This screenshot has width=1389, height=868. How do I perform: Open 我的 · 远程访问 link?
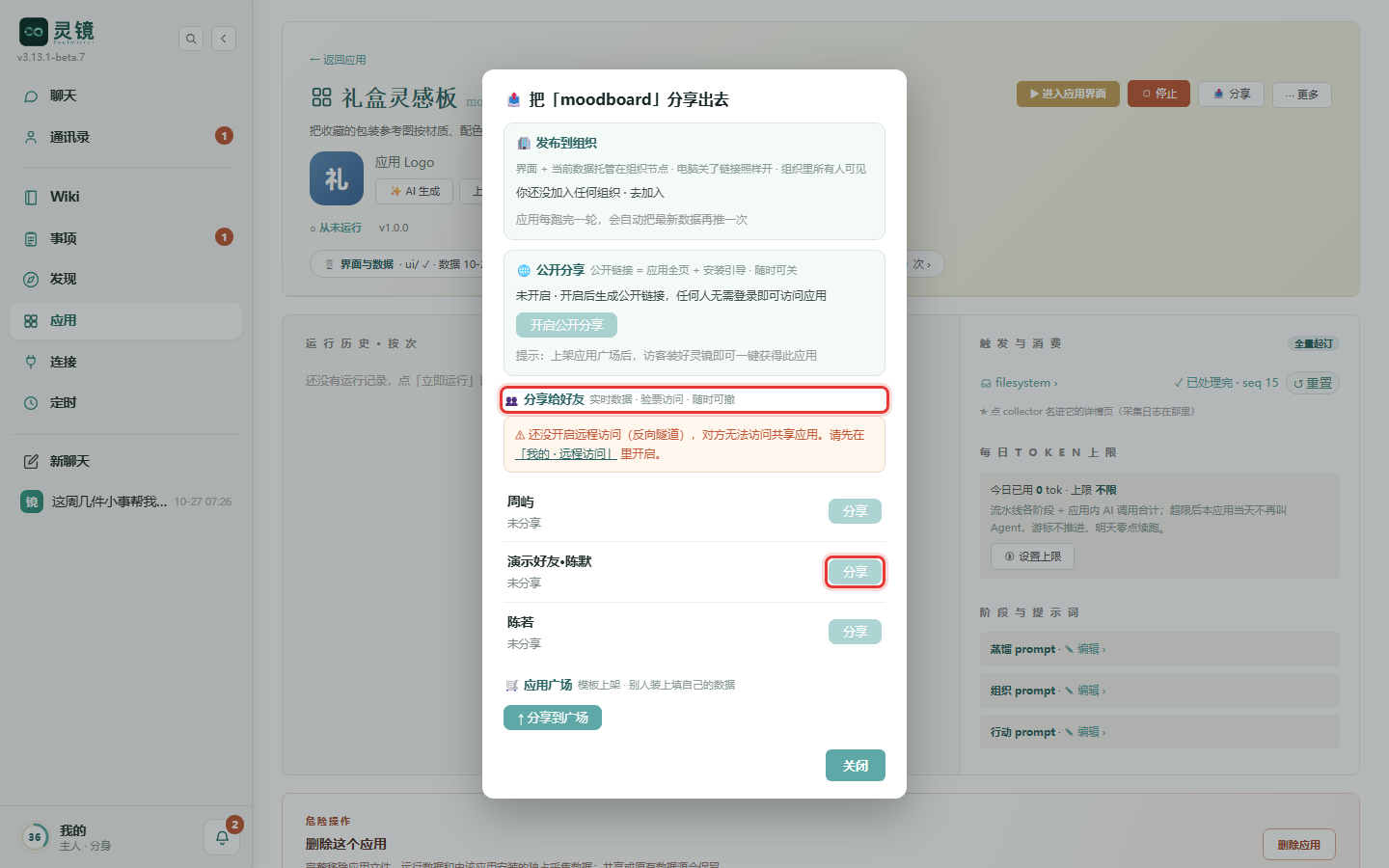coord(566,454)
